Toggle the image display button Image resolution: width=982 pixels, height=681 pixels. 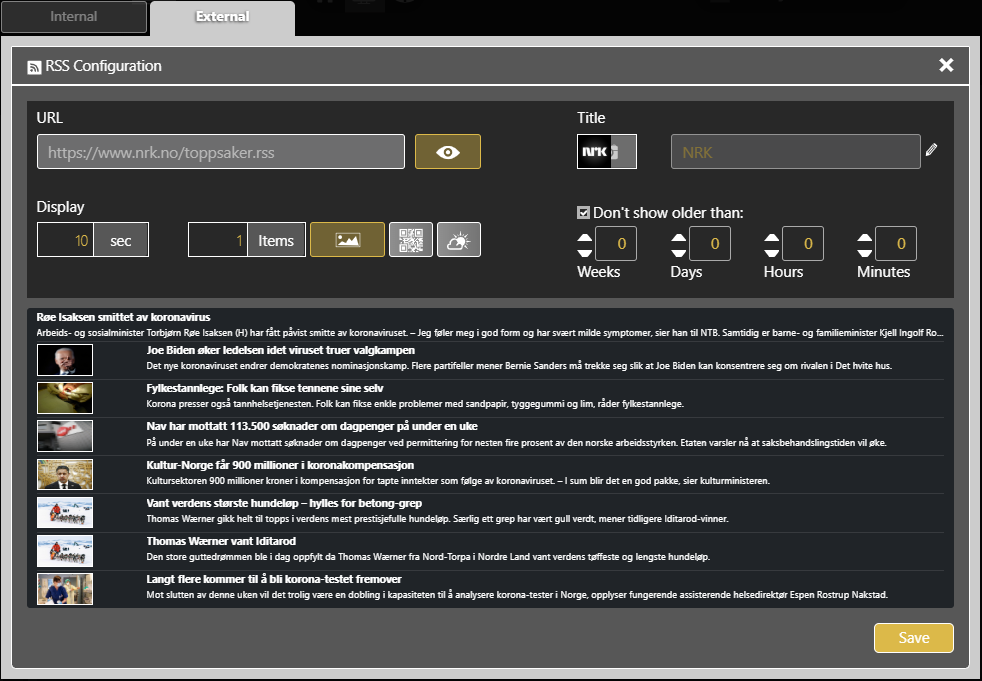click(348, 239)
